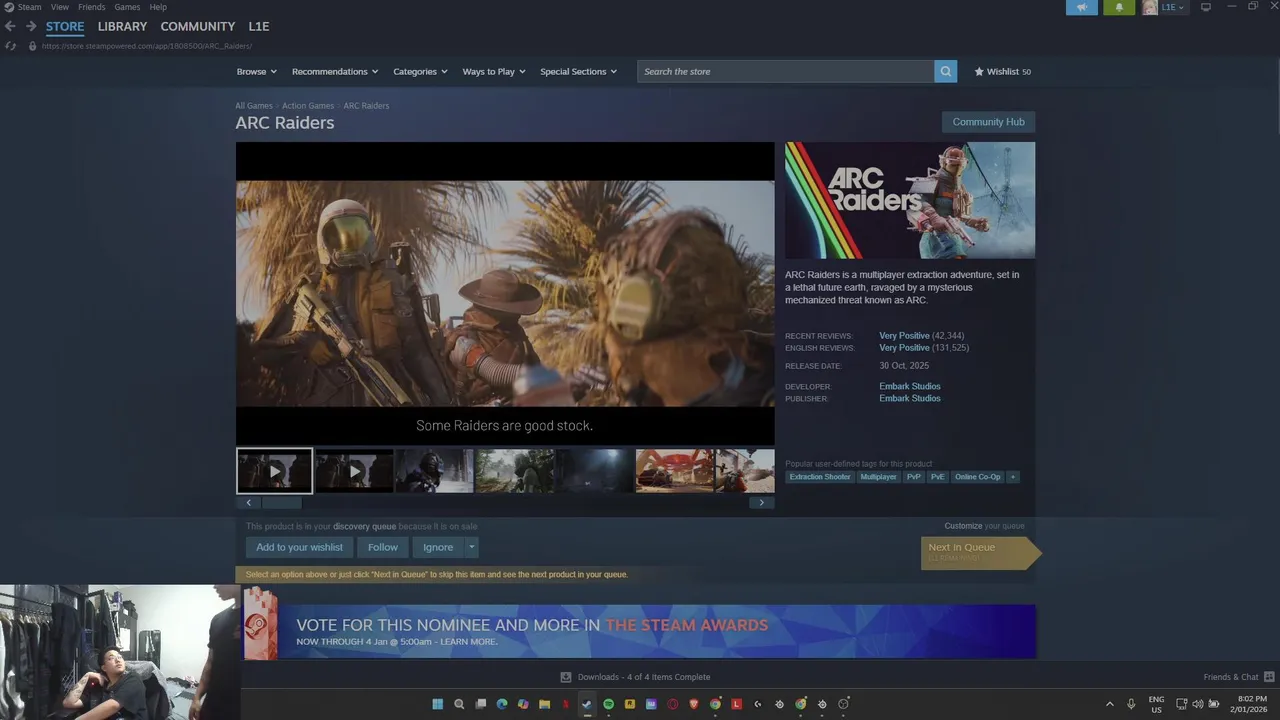
Task: Click the Follow button
Action: 382,547
